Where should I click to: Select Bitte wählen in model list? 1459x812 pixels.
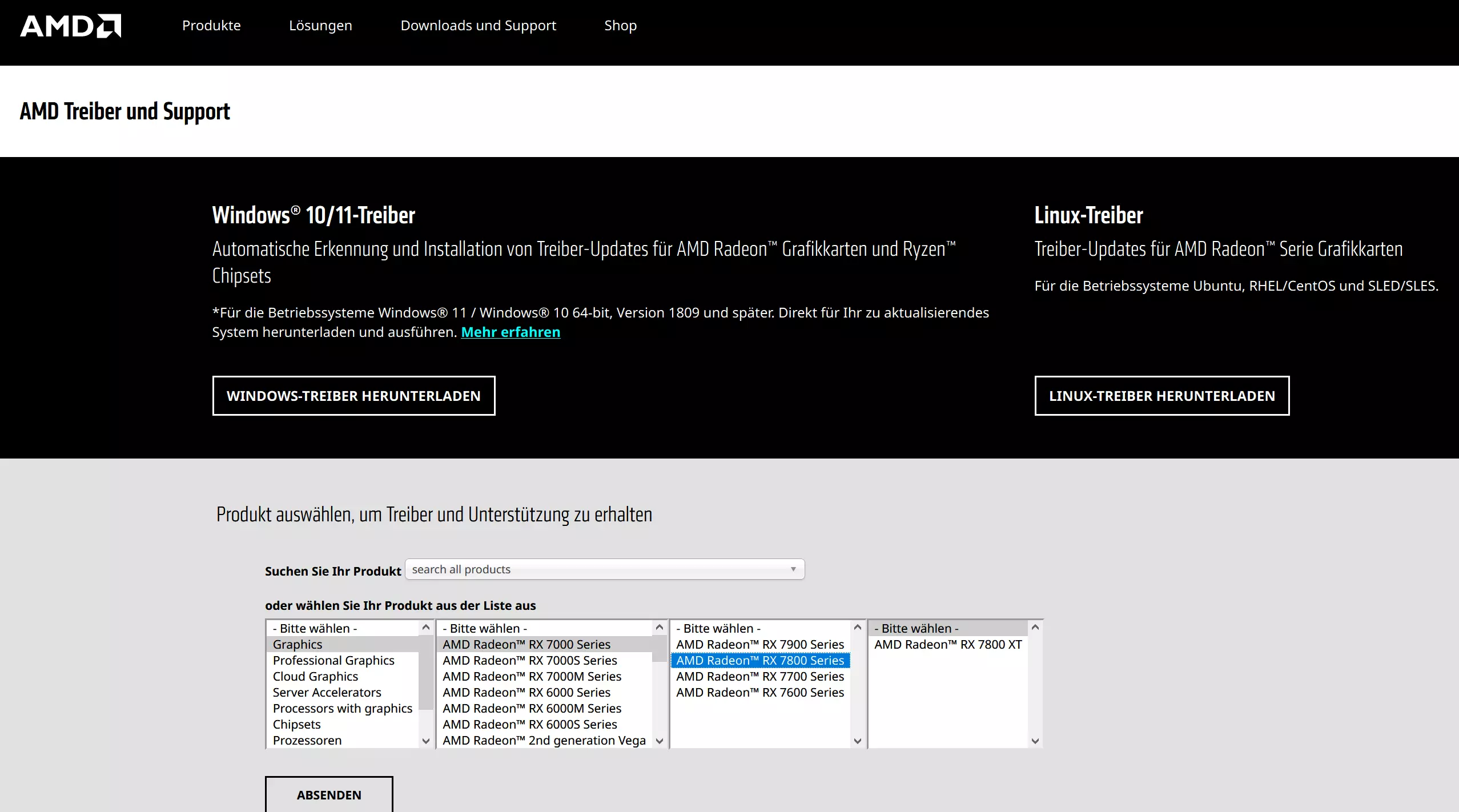pos(948,628)
